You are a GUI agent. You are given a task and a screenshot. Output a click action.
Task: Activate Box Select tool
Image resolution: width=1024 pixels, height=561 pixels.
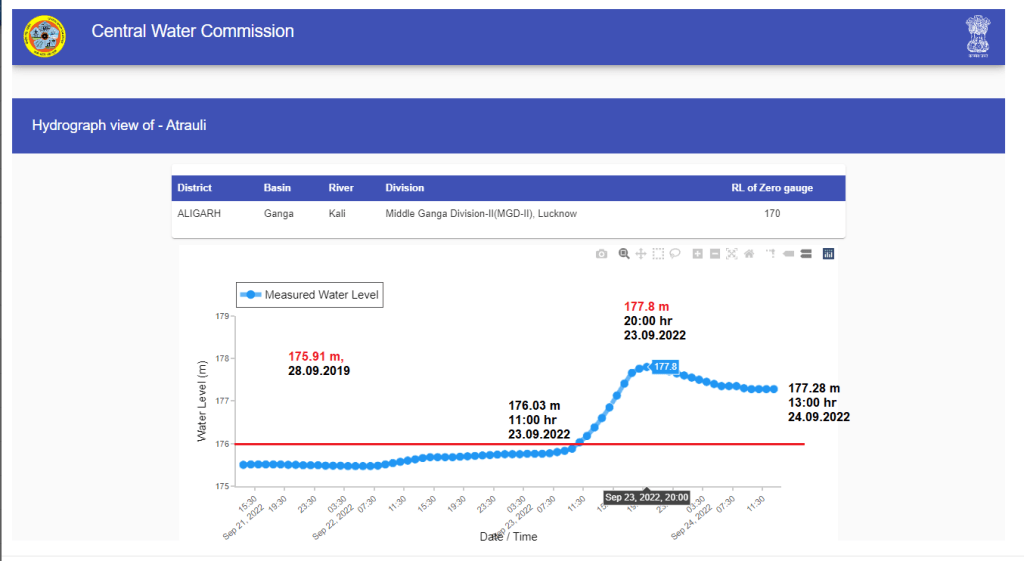(x=658, y=254)
